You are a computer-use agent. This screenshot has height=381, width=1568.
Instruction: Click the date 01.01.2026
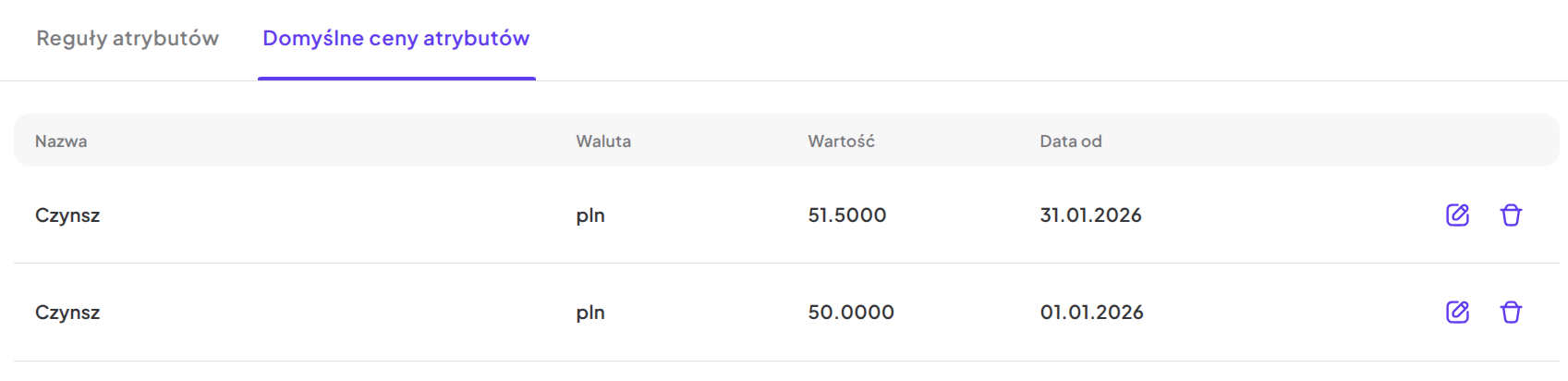pos(1091,313)
